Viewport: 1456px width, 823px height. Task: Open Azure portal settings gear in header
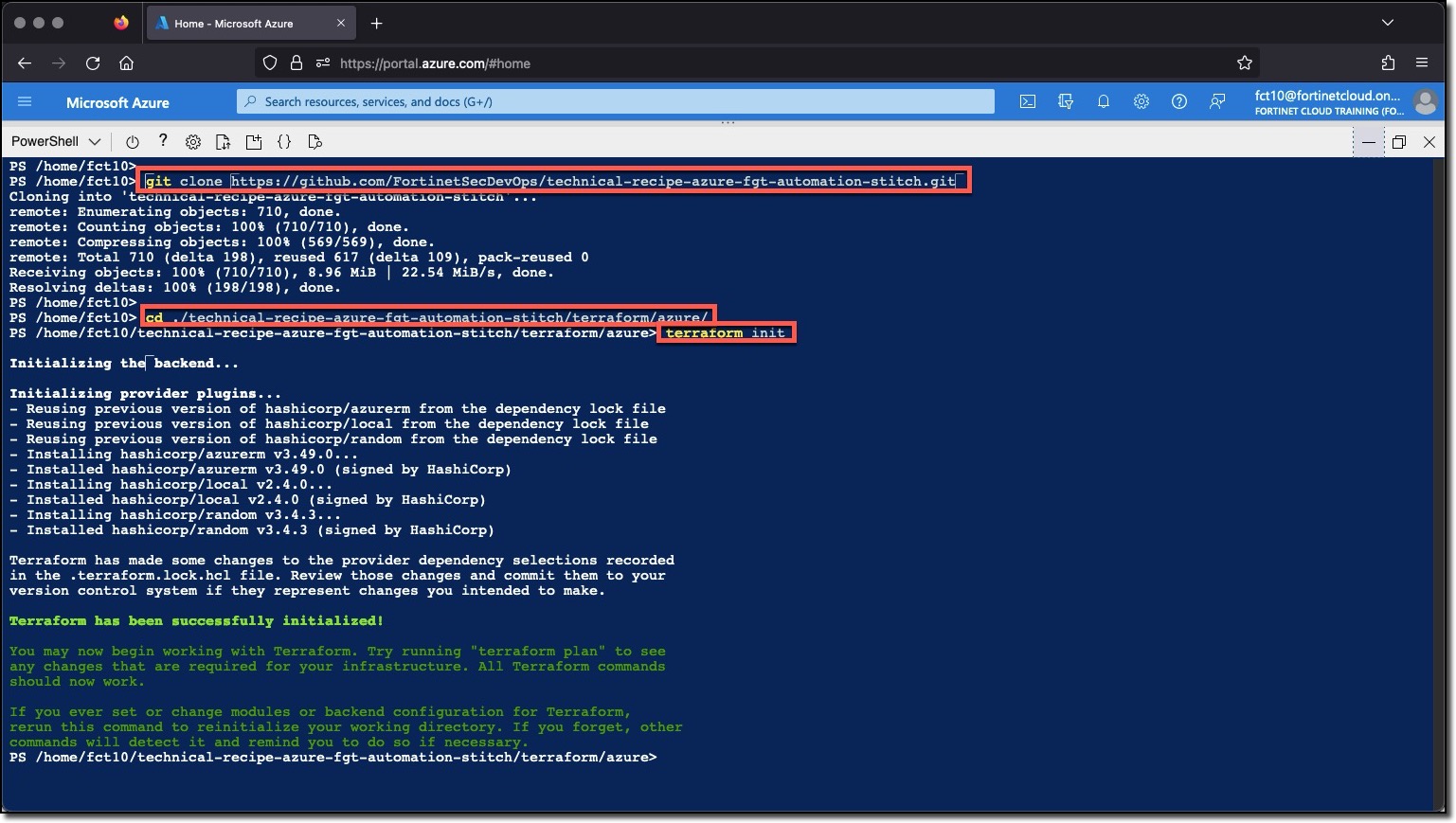(x=1141, y=101)
